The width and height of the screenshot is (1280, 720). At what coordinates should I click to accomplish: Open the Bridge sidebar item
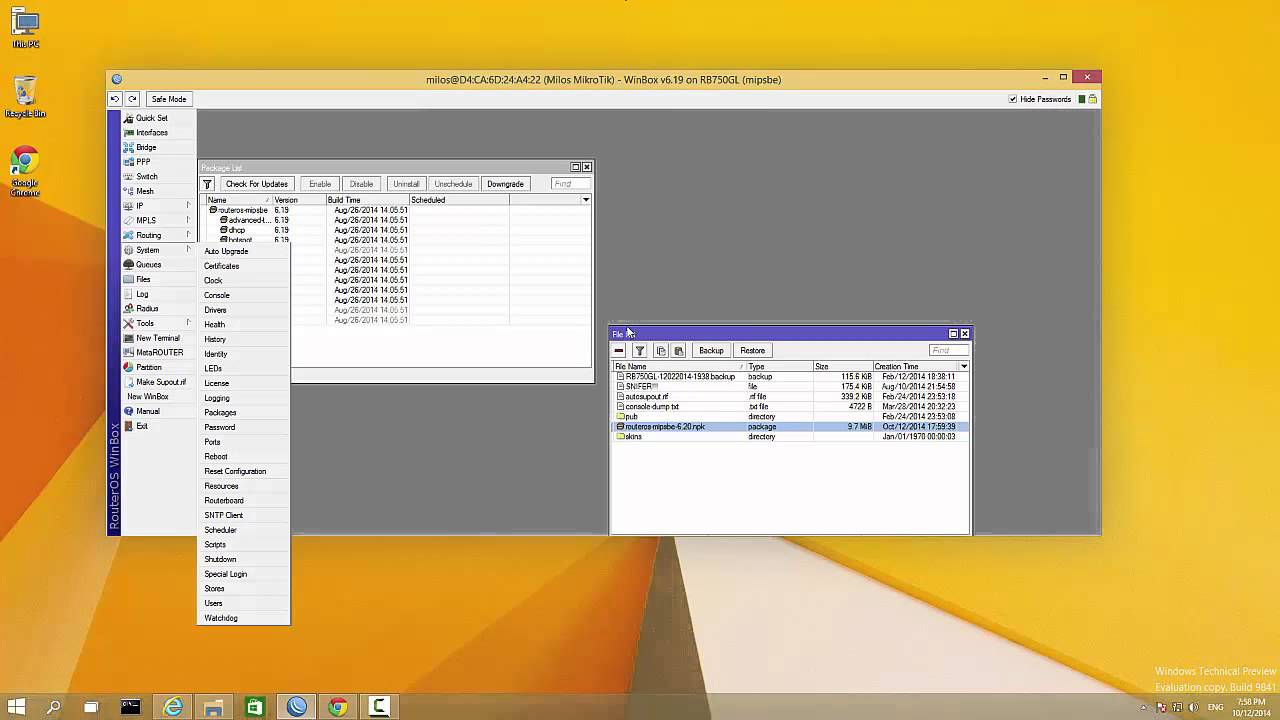click(x=146, y=147)
